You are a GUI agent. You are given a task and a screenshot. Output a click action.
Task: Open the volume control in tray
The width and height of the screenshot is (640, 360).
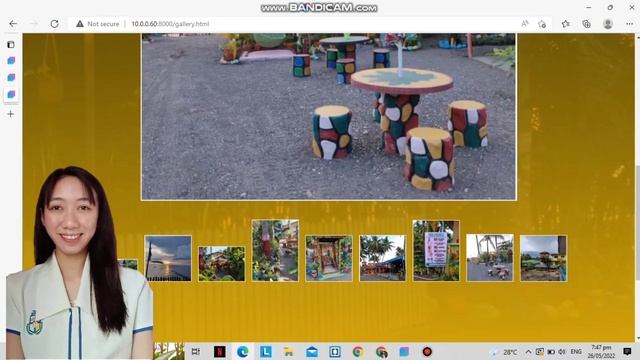[x=562, y=352]
